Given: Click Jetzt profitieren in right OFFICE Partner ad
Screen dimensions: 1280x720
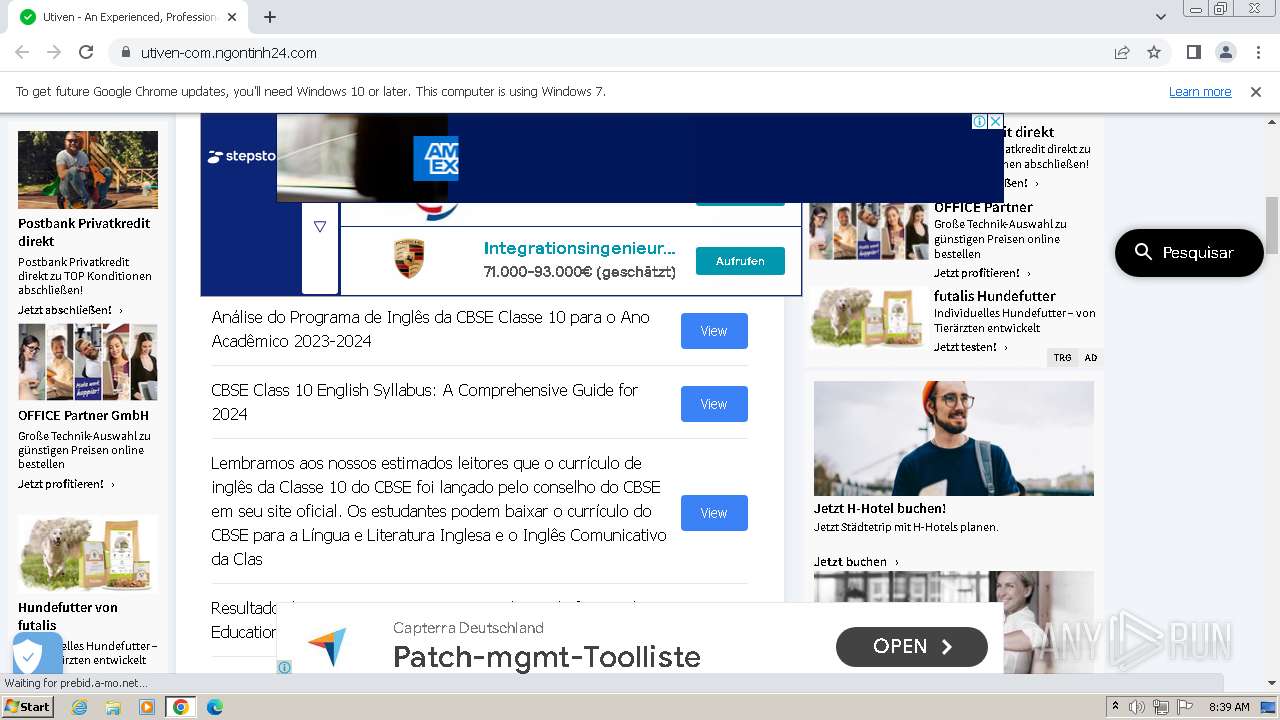Looking at the screenshot, I should tap(982, 273).
